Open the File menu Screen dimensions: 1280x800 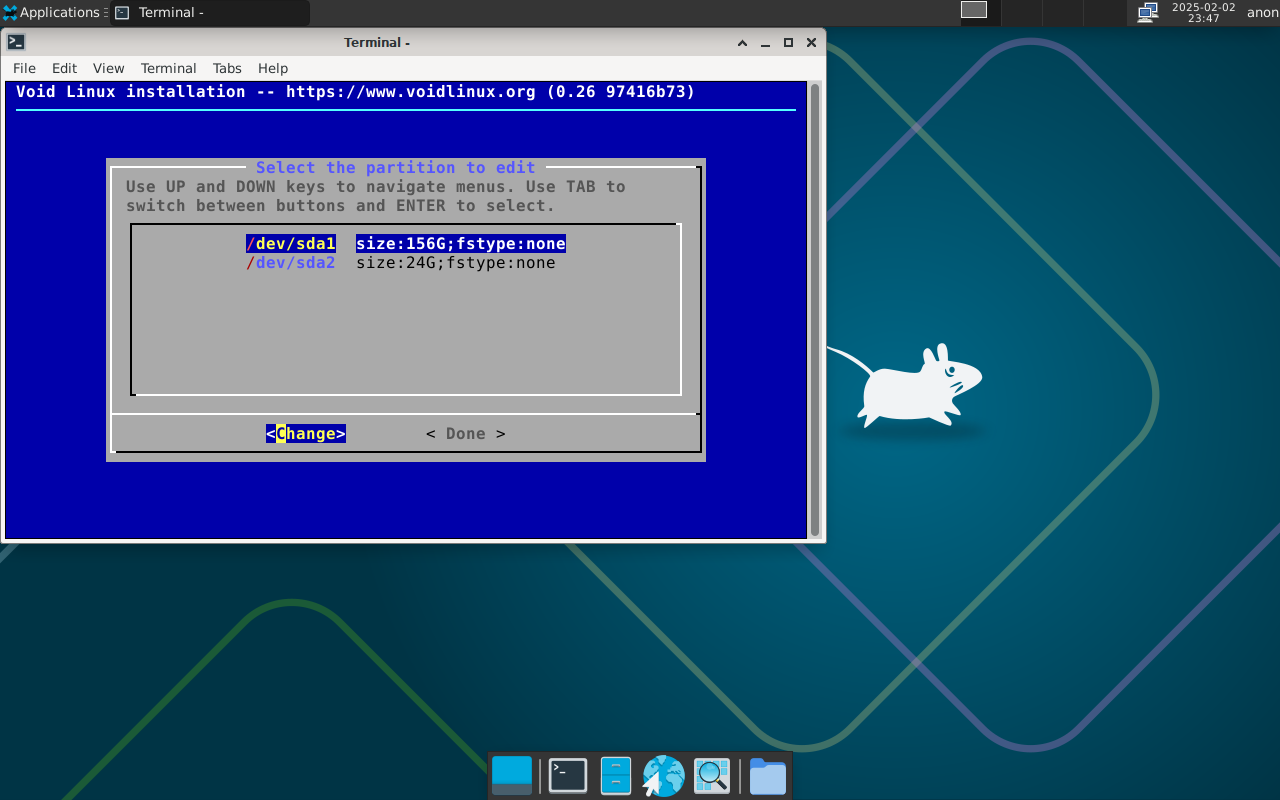(x=24, y=68)
